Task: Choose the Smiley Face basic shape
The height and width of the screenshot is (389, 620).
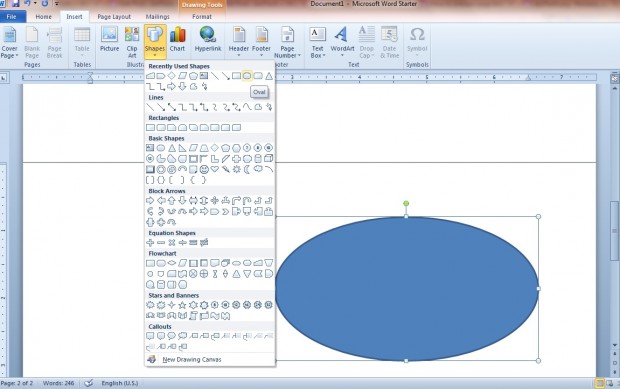Action: pos(204,169)
